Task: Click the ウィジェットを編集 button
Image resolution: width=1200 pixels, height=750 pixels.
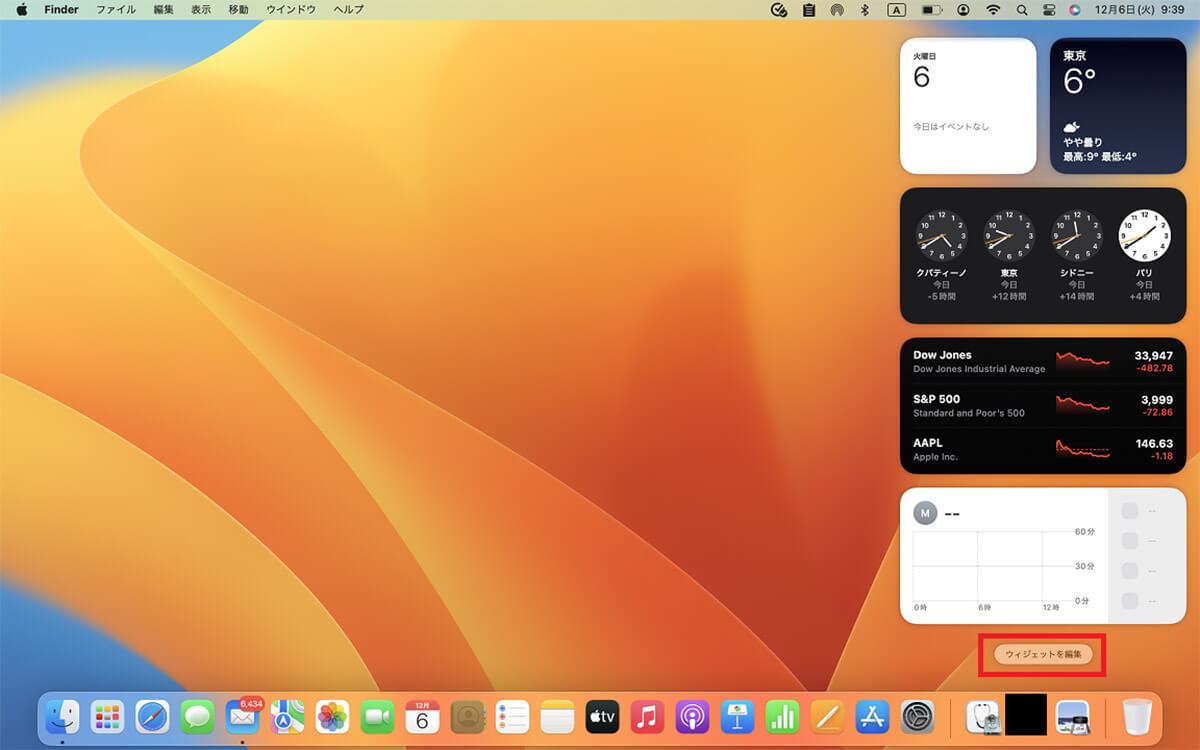Action: tap(1043, 654)
